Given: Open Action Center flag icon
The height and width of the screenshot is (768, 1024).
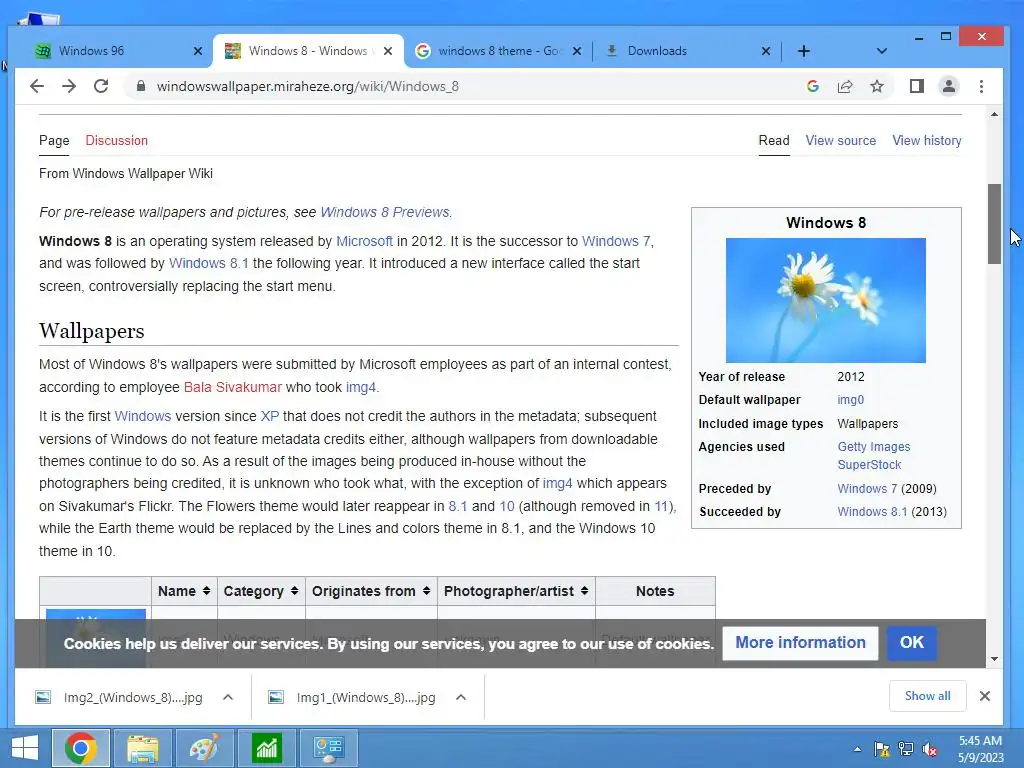Looking at the screenshot, I should coord(882,749).
